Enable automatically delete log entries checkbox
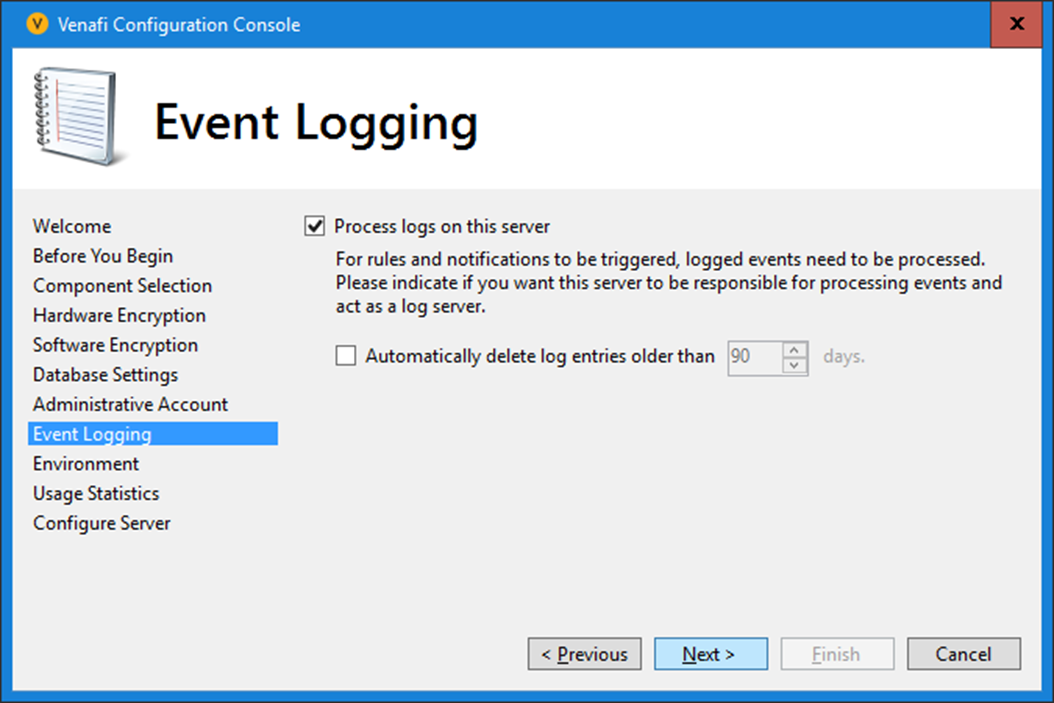 click(x=346, y=356)
